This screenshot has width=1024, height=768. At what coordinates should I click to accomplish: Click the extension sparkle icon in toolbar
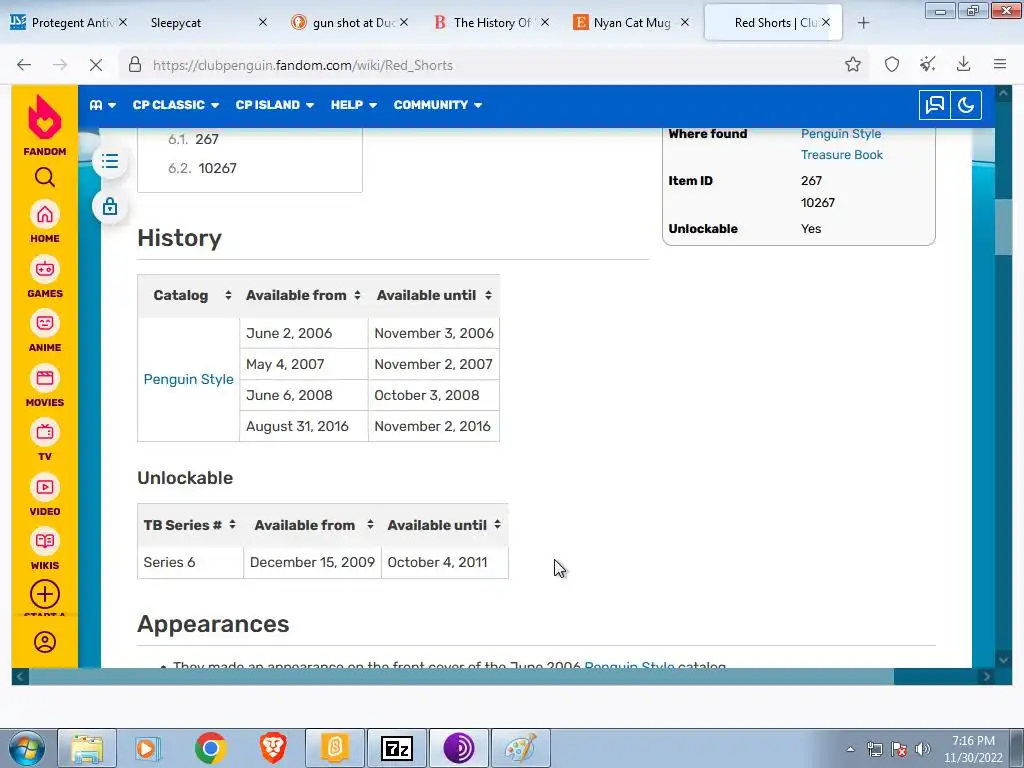click(927, 64)
